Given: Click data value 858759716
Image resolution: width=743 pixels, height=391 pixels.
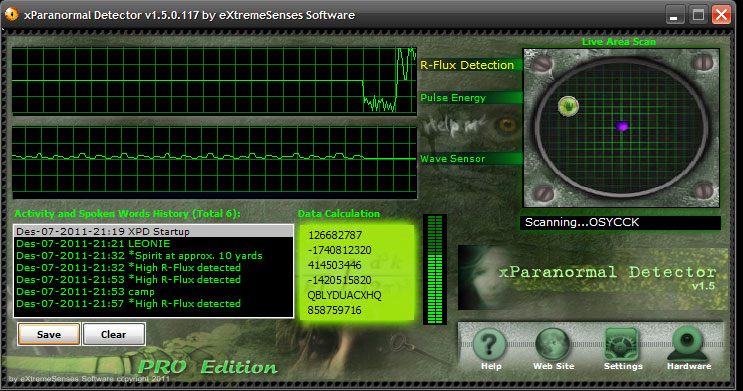Looking at the screenshot, I should [335, 310].
